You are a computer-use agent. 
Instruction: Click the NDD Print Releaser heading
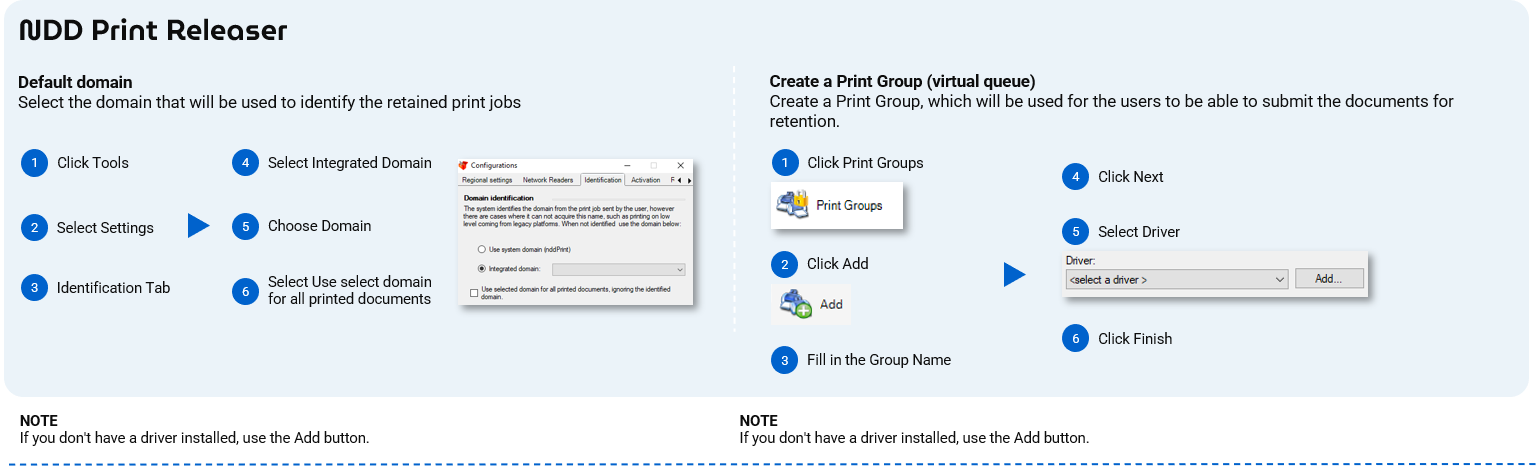[x=153, y=31]
